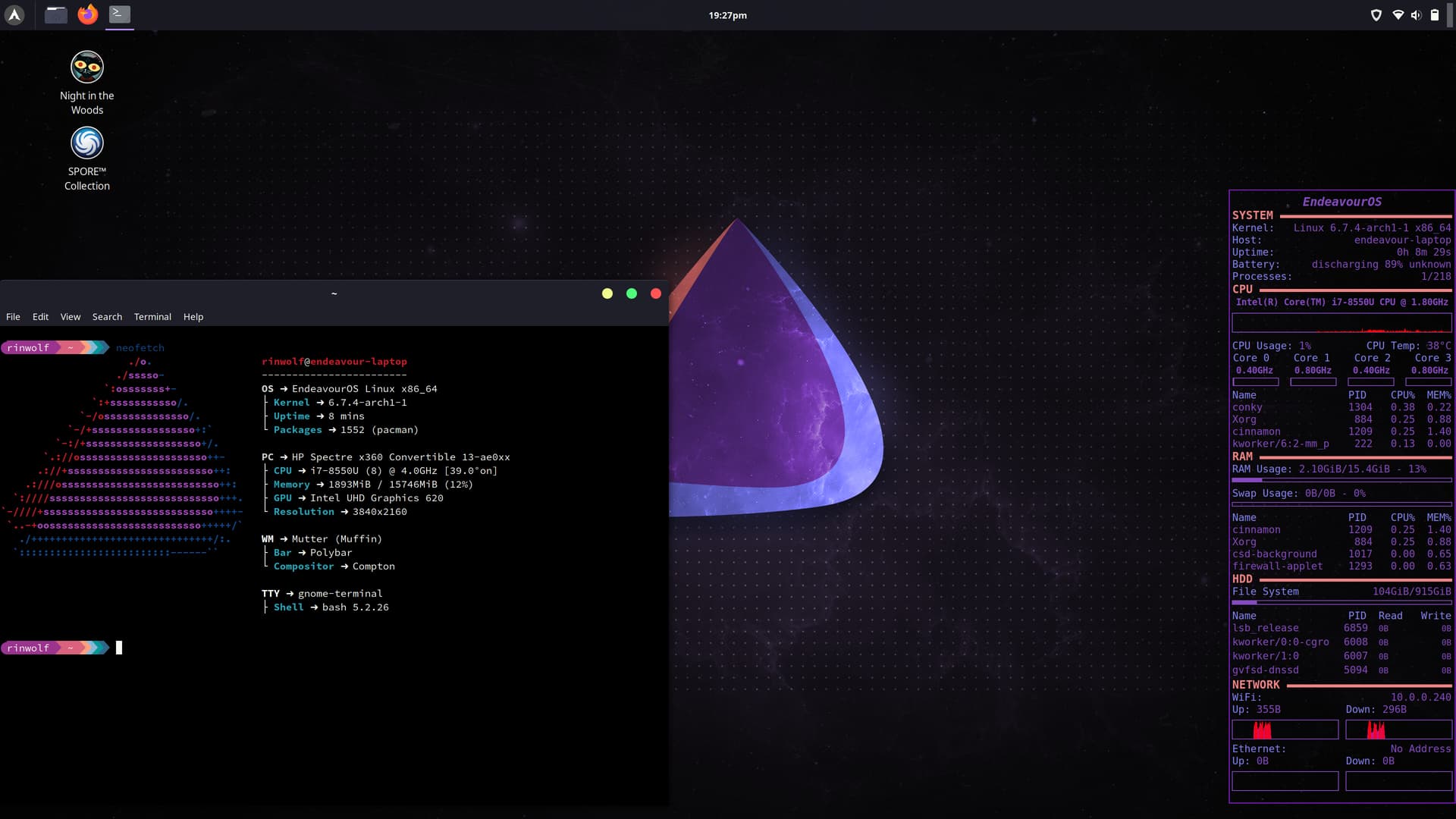1456x819 pixels.
Task: Click the conky CPU usage graph
Action: click(x=1341, y=322)
